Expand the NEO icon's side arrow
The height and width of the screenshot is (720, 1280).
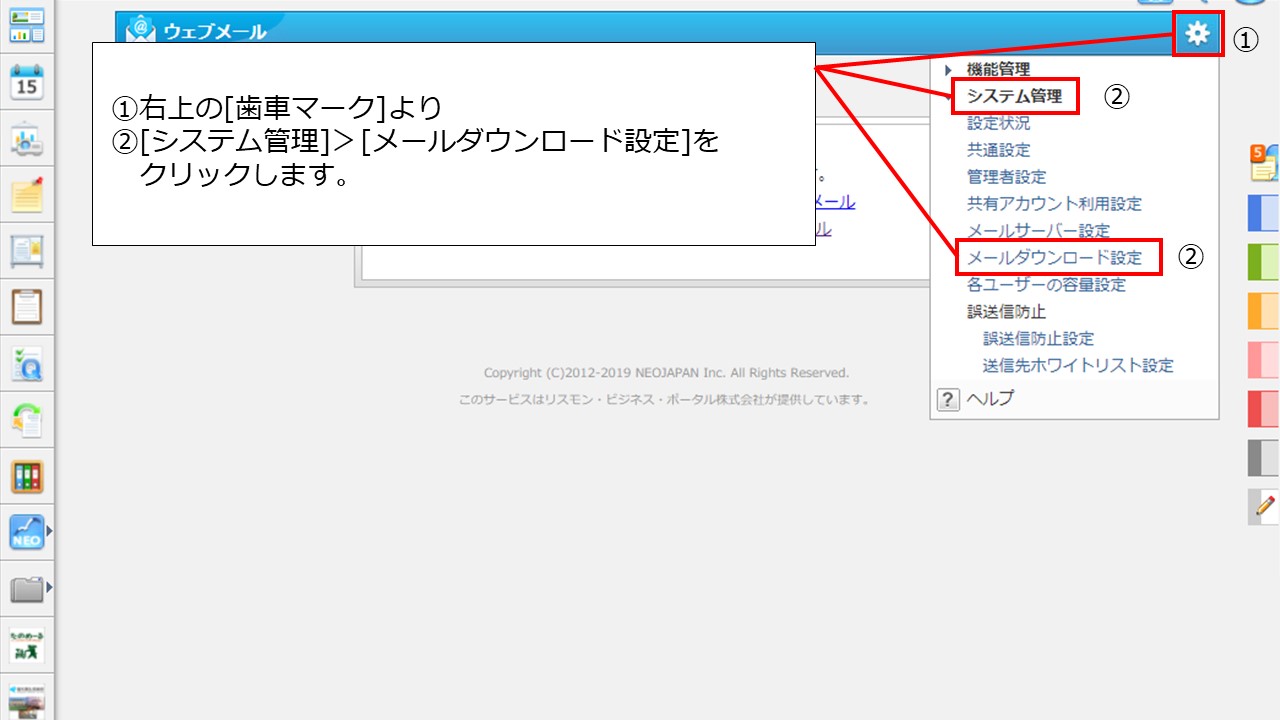pyautogui.click(x=49, y=531)
